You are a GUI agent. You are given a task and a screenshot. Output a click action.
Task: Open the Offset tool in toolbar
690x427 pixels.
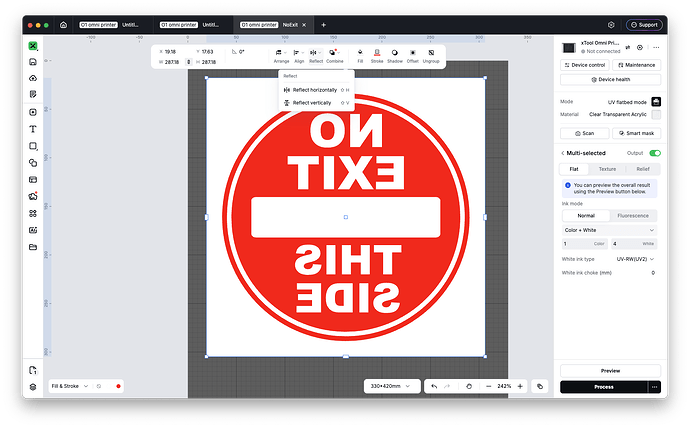pos(413,56)
